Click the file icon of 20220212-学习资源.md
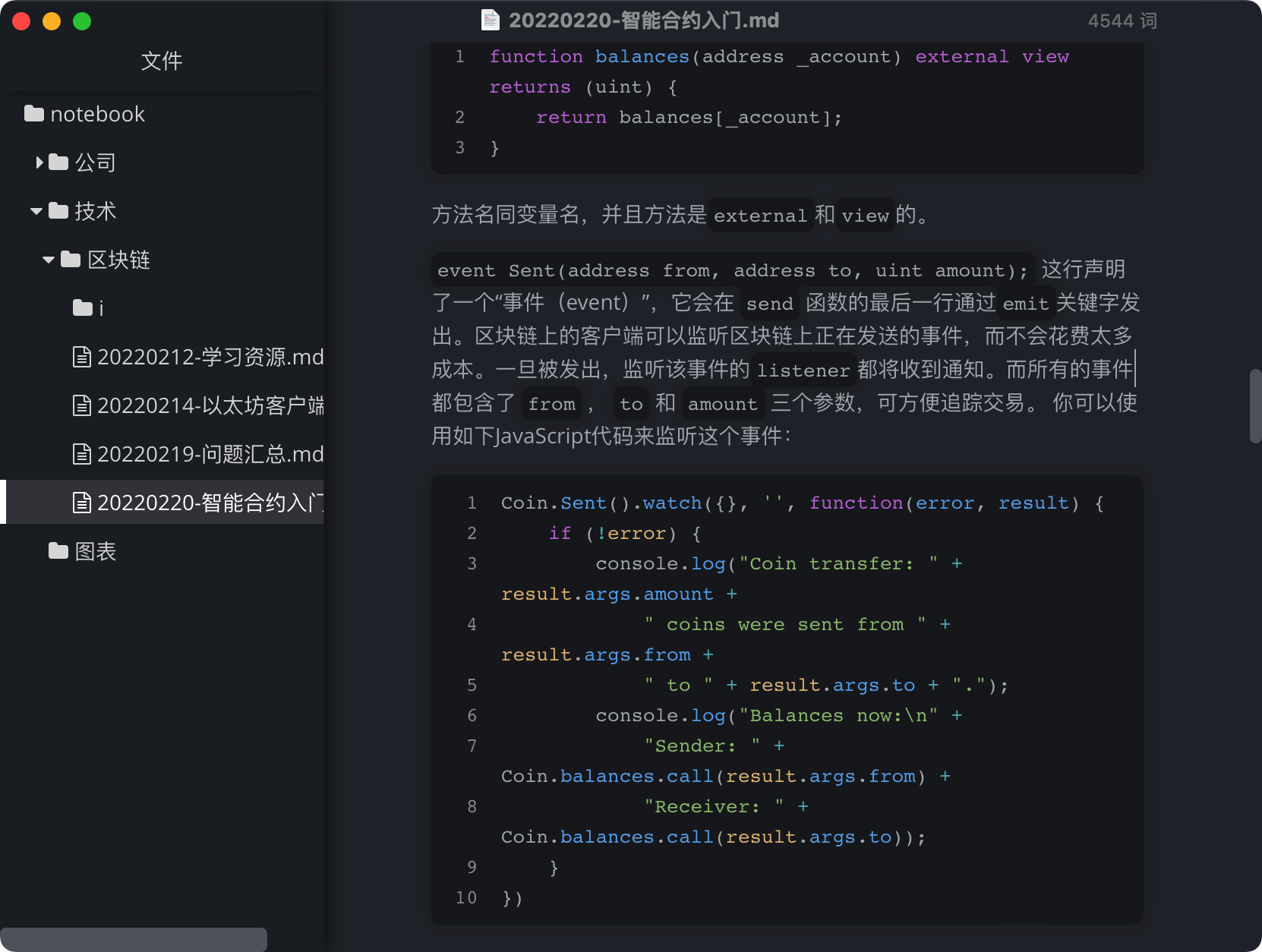 [82, 356]
